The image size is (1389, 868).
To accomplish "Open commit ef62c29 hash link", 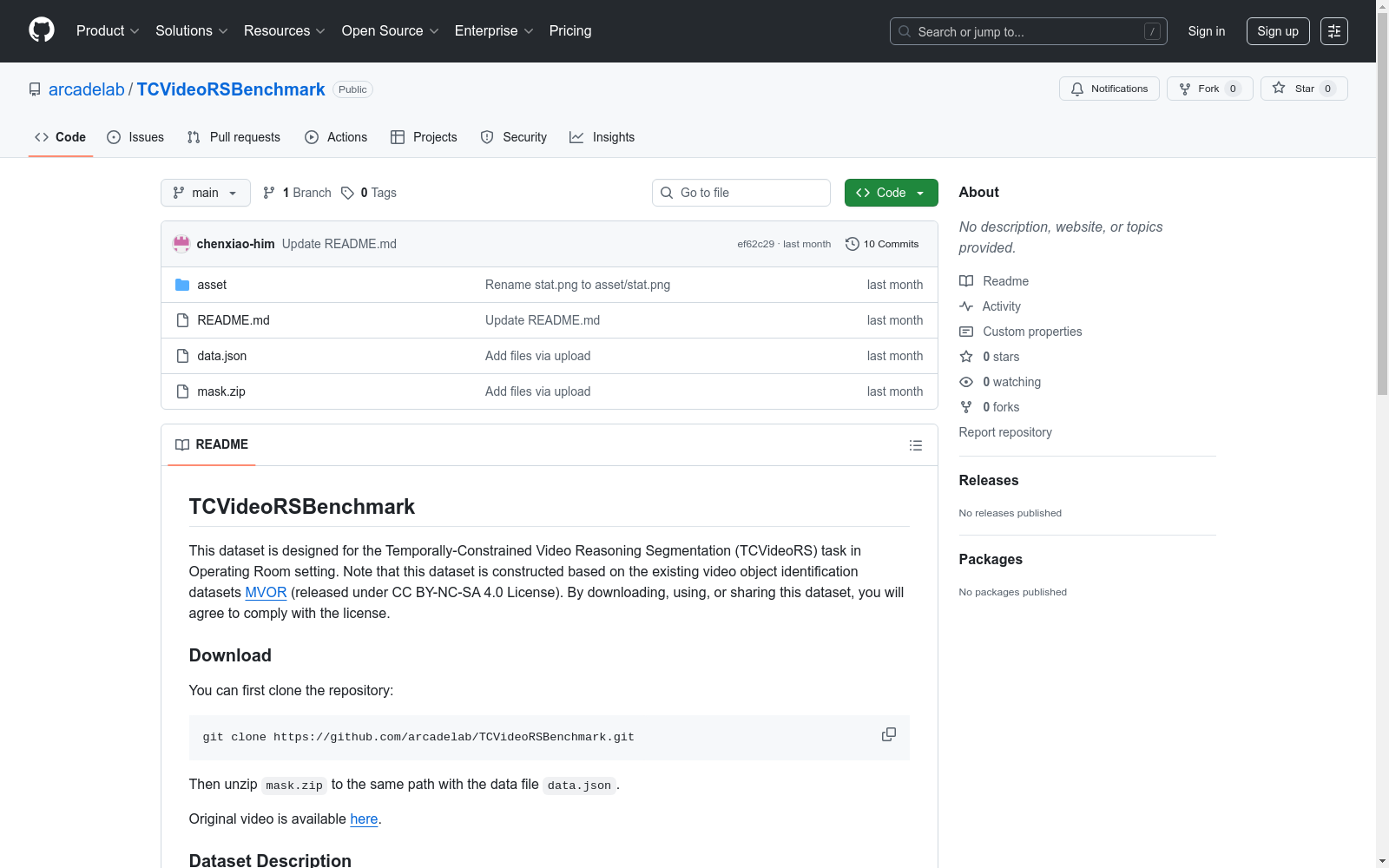I will click(755, 244).
